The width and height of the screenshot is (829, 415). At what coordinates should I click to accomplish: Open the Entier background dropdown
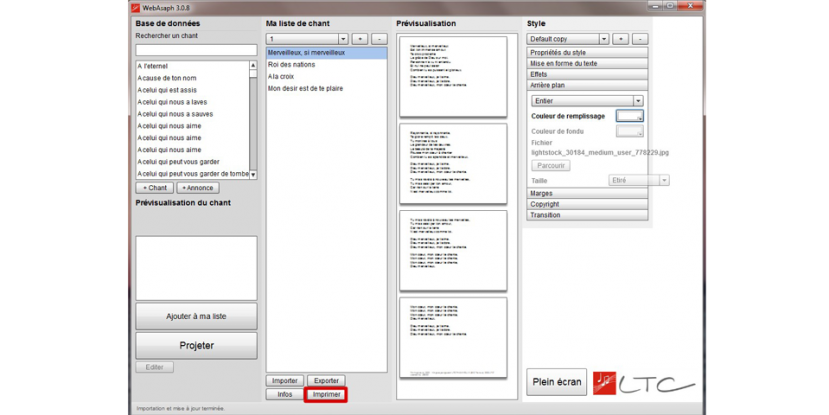click(x=587, y=101)
